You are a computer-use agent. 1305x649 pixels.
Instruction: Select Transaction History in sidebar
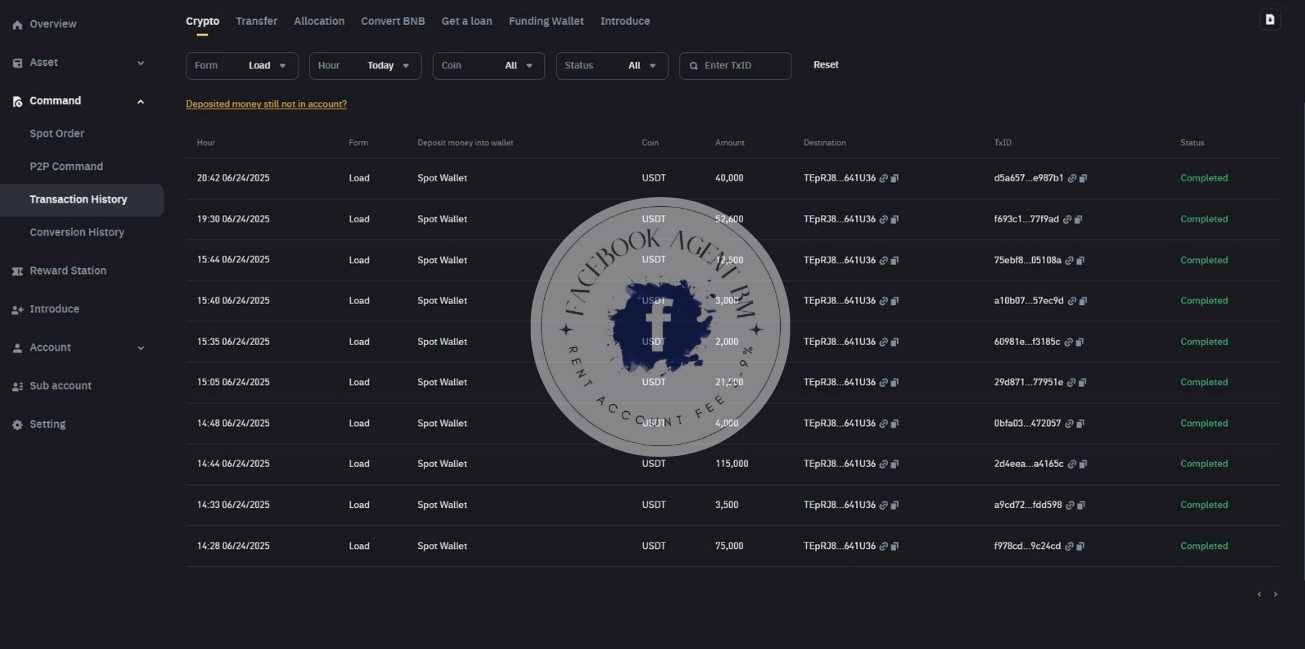(x=82, y=200)
